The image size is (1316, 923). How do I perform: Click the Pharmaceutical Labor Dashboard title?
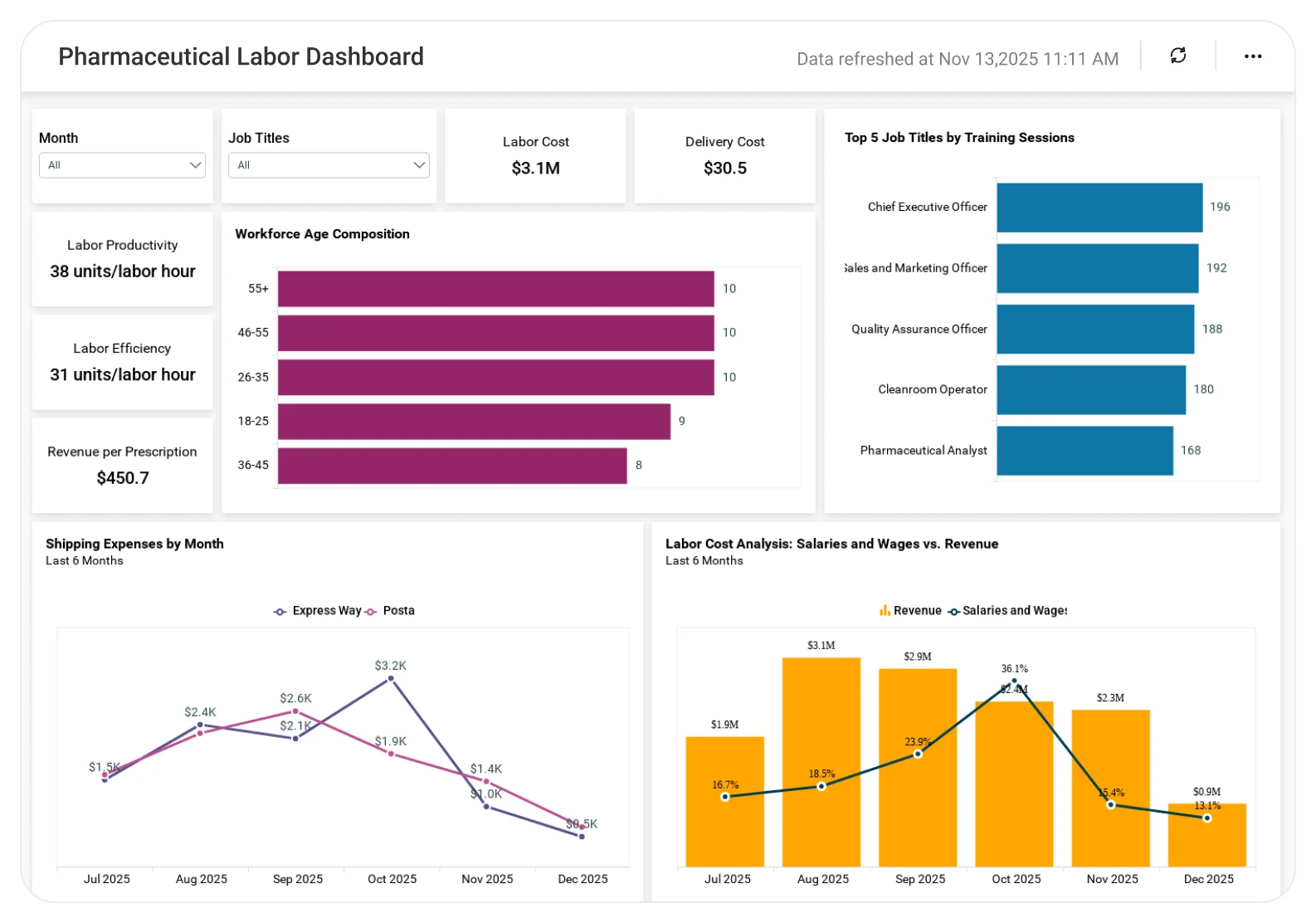coord(241,56)
